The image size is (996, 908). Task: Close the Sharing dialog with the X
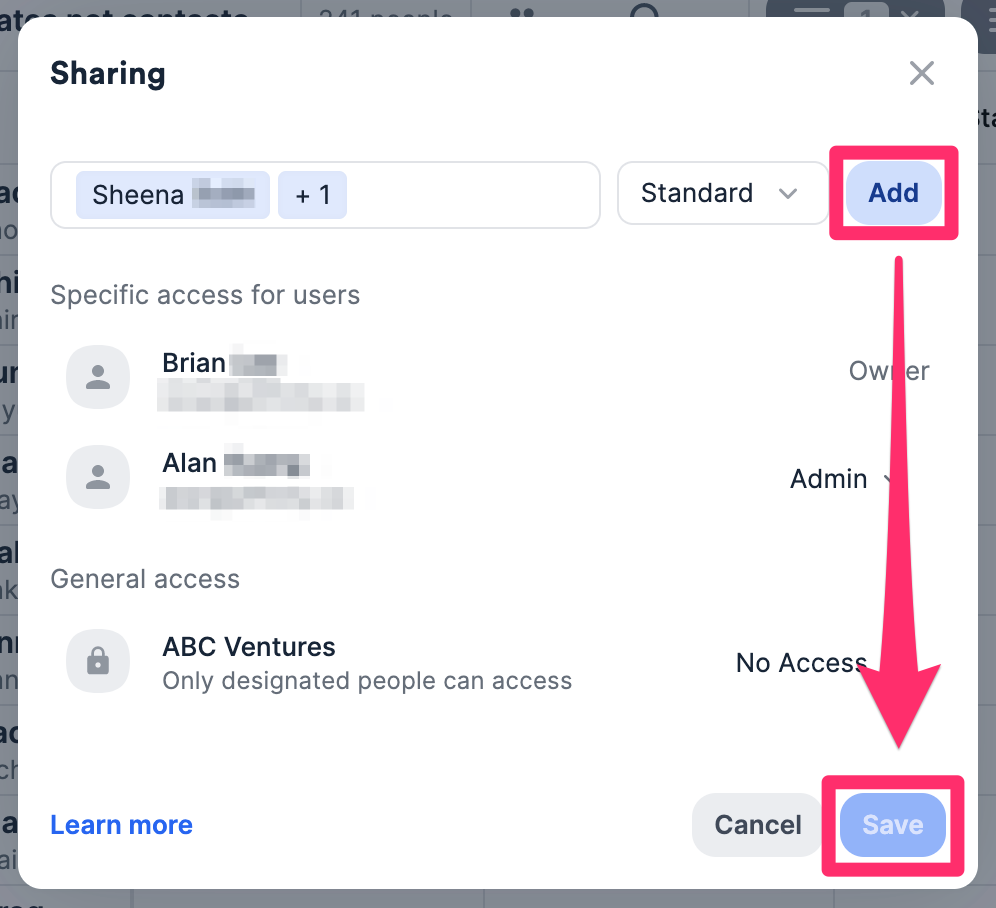click(921, 73)
